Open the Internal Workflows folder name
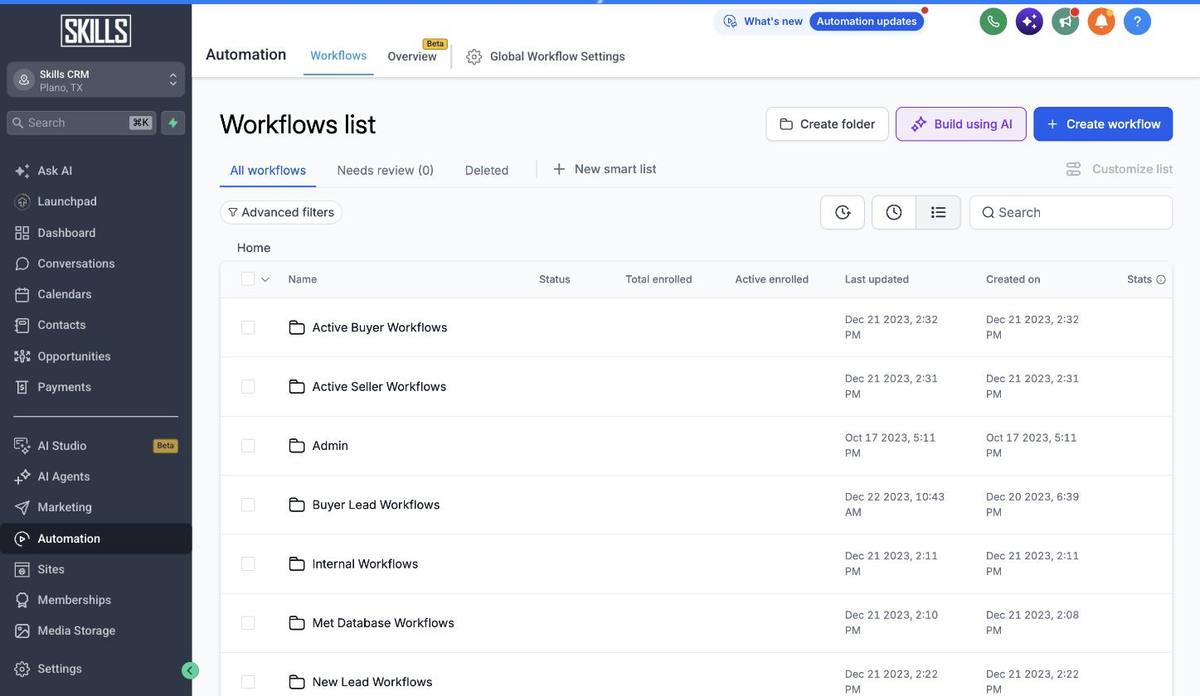 point(365,564)
